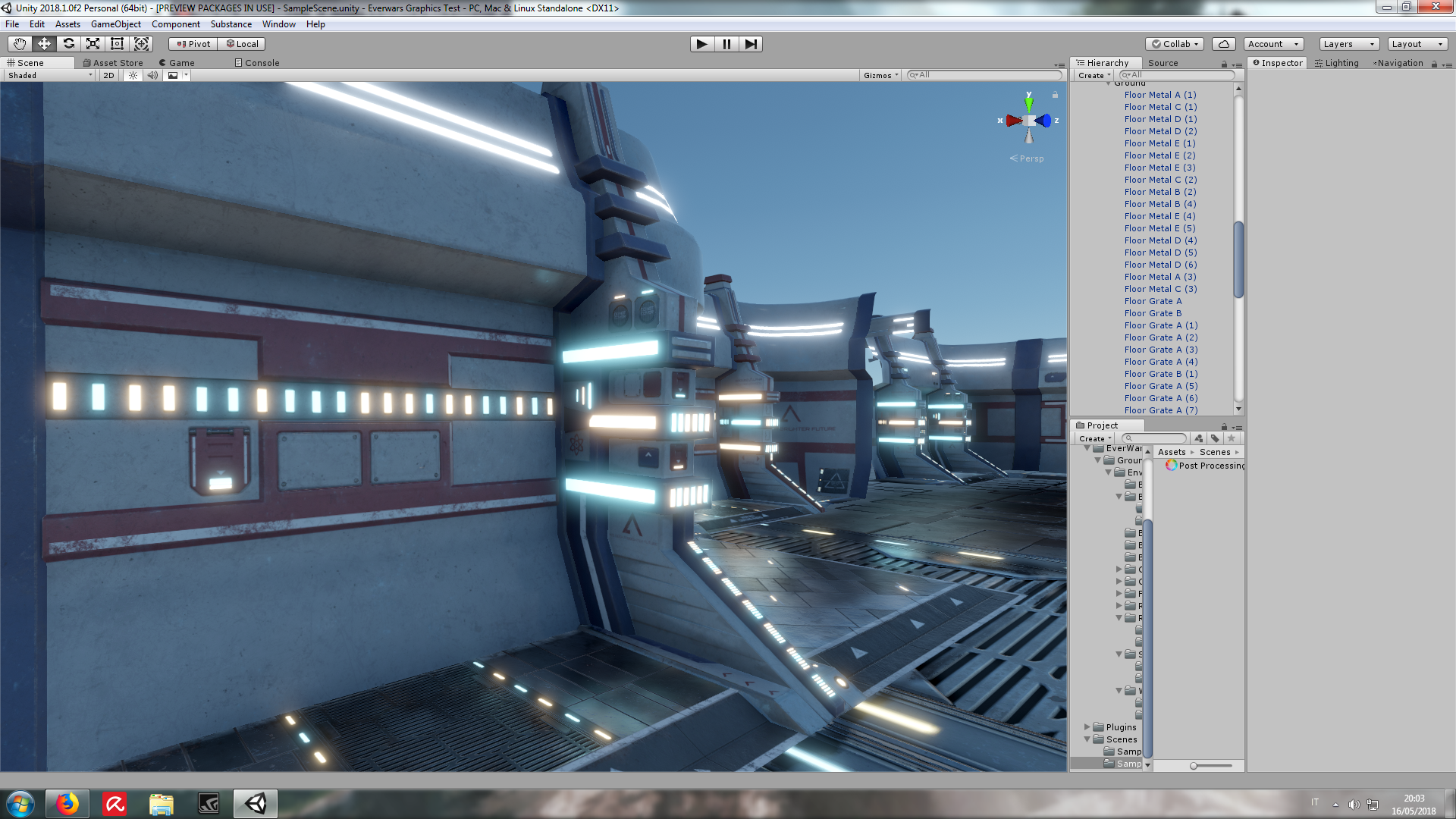This screenshot has height=819, width=1456.
Task: Open the Layers dropdown
Action: click(x=1348, y=44)
